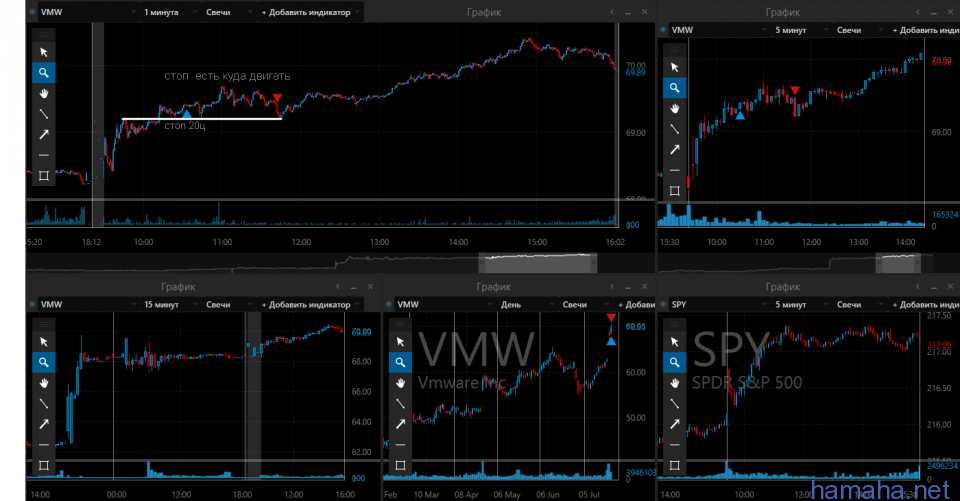Pick trend line tool in VMW 1 минута chart
The width and height of the screenshot is (960, 501).
coord(43,114)
